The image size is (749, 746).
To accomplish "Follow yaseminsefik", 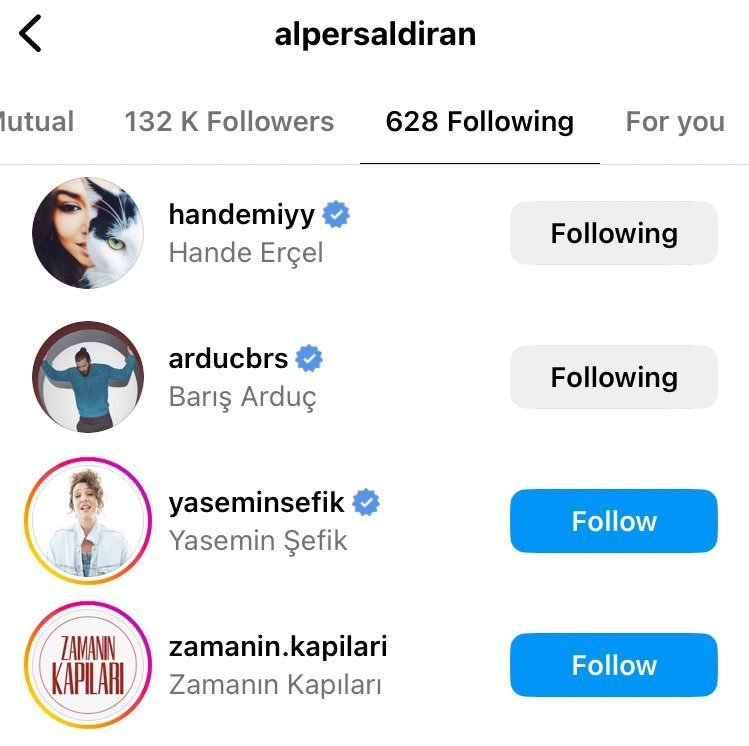I will tap(614, 521).
